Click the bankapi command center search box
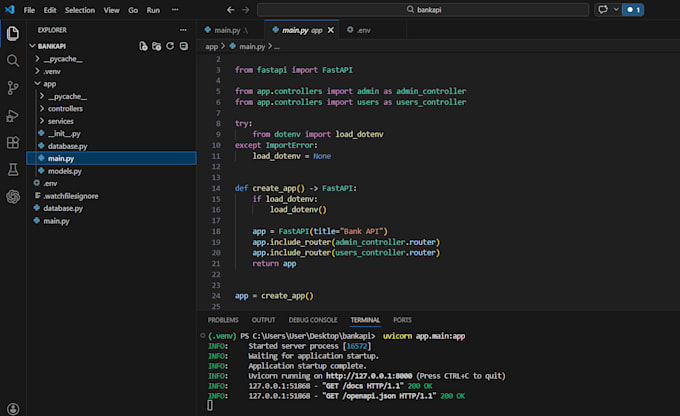680x416 pixels. click(x=423, y=10)
